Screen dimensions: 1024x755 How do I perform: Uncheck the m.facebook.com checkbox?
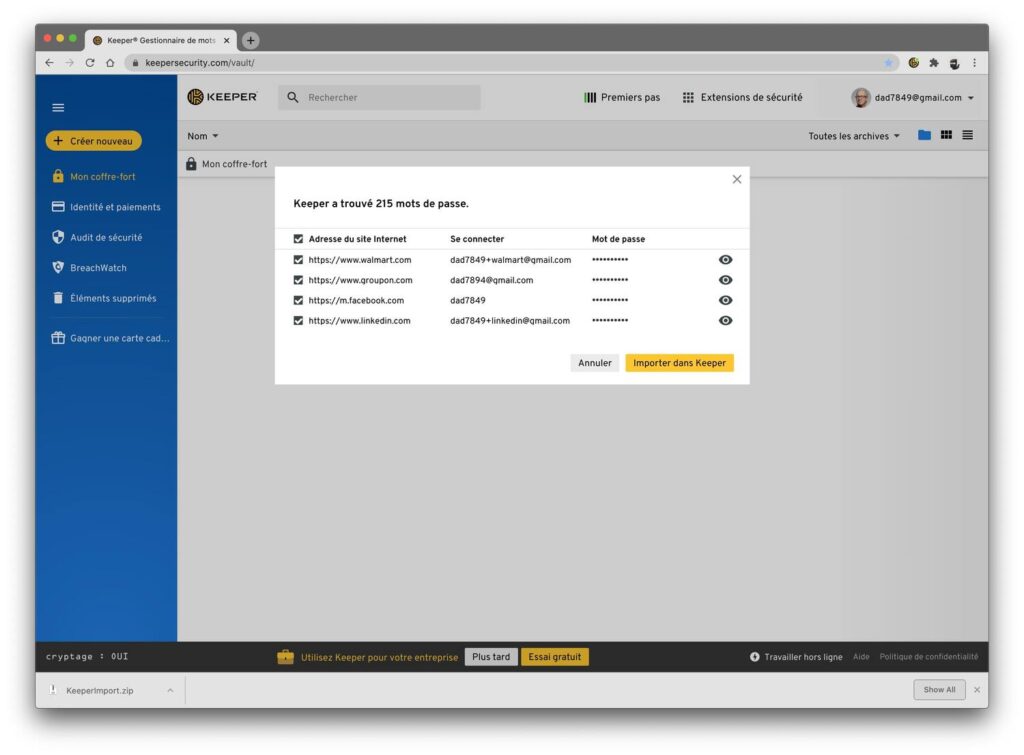[298, 301]
